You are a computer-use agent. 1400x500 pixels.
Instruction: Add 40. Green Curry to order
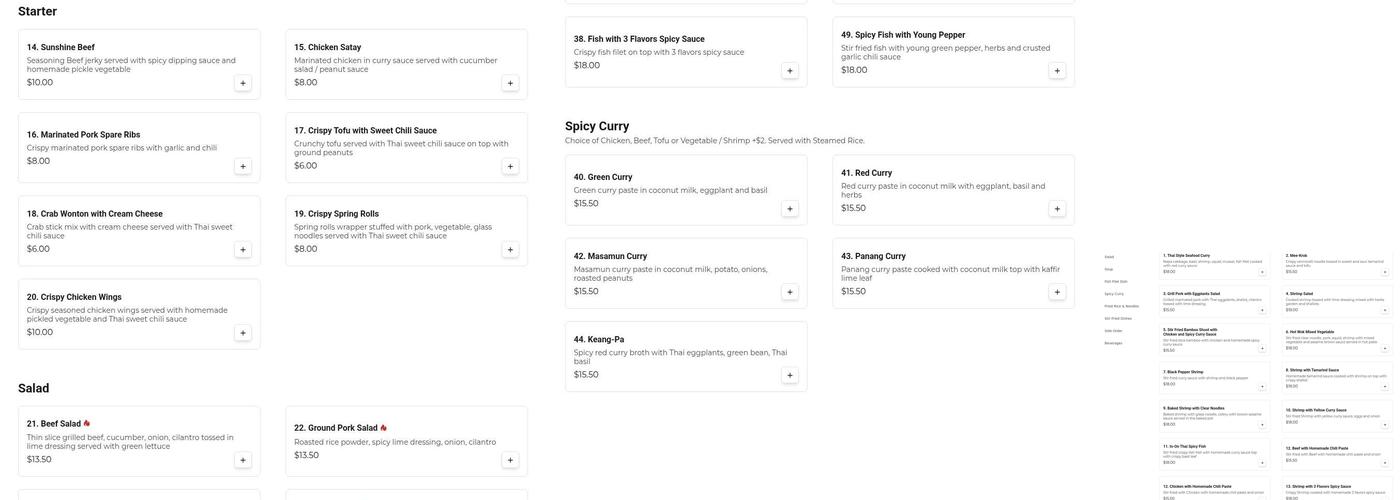789,209
